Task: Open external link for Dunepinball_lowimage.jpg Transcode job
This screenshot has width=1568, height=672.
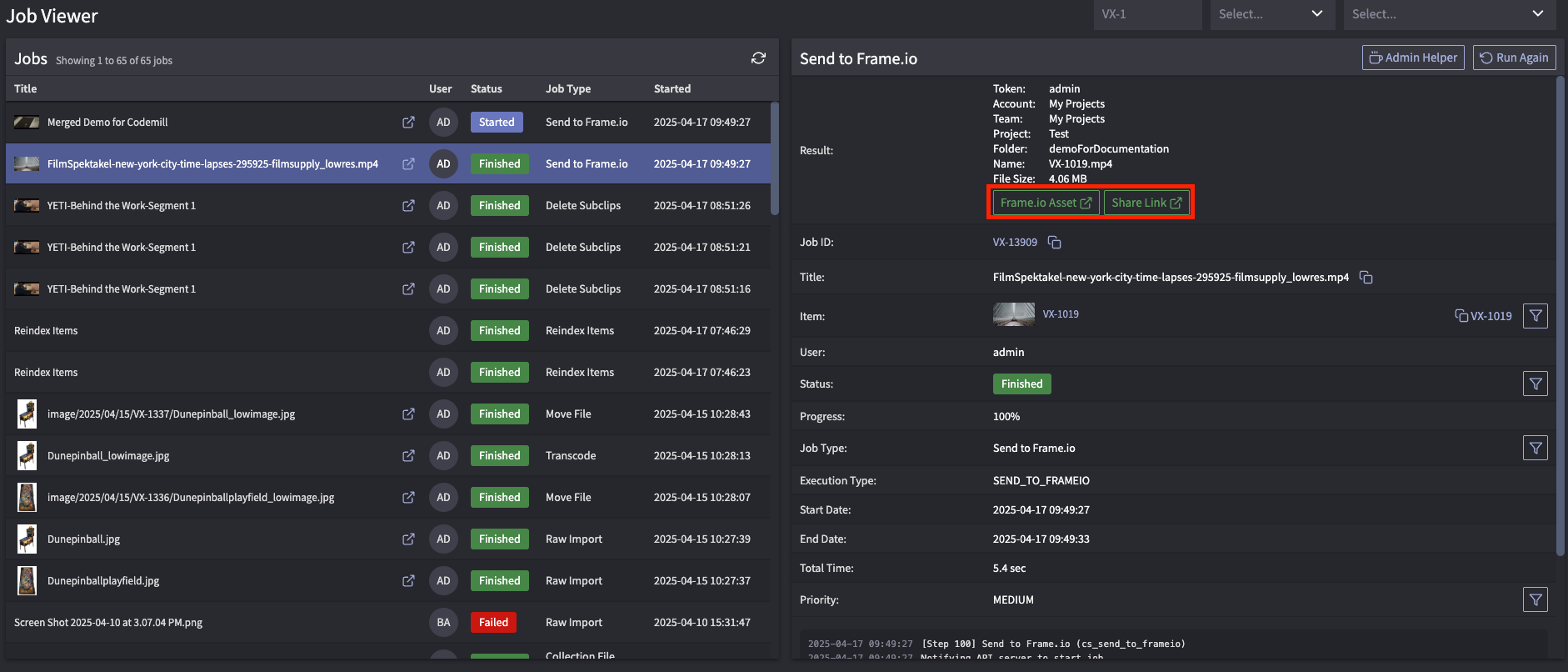Action: coord(408,456)
